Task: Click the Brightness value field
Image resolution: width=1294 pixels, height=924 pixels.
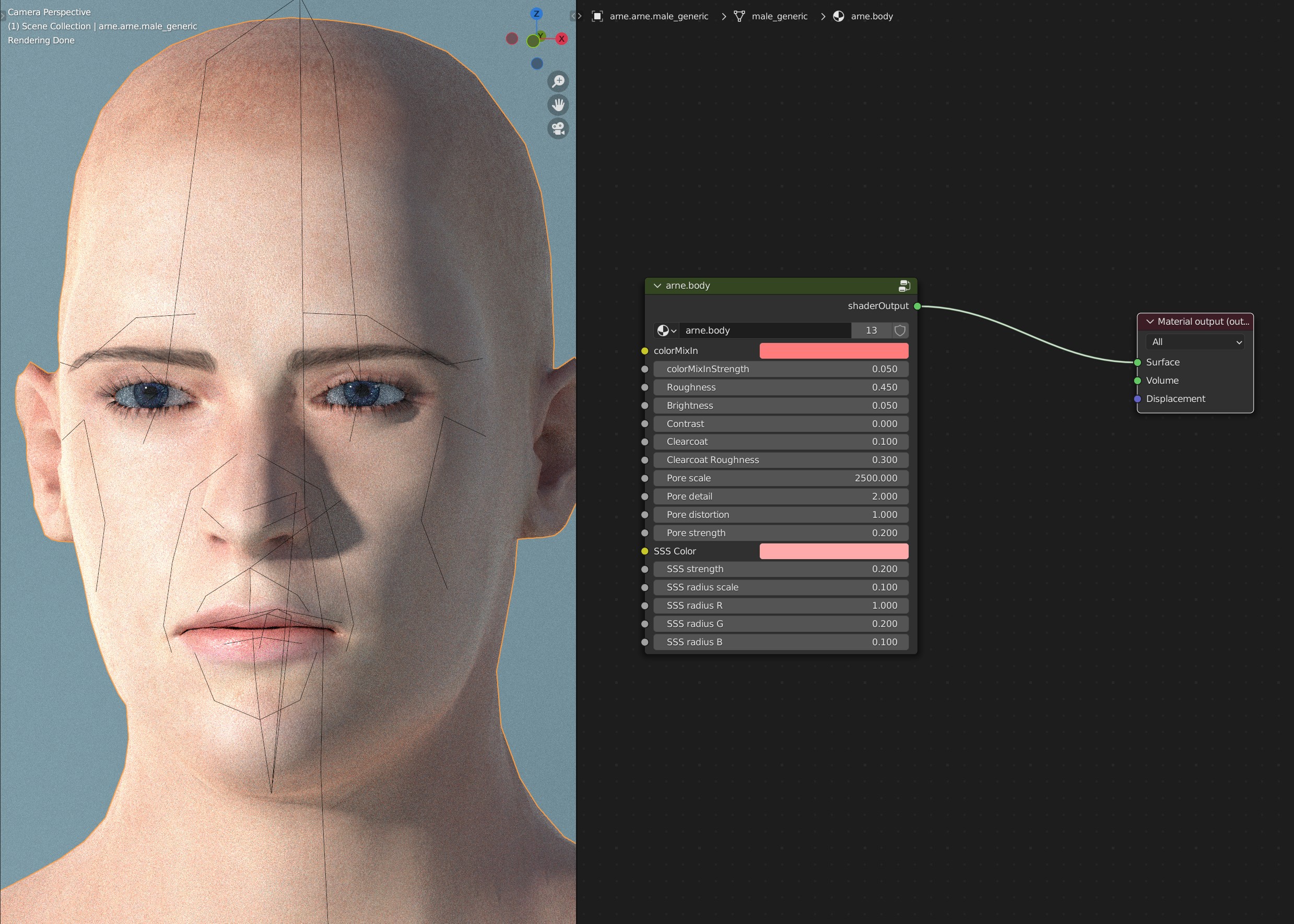Action: coord(781,406)
